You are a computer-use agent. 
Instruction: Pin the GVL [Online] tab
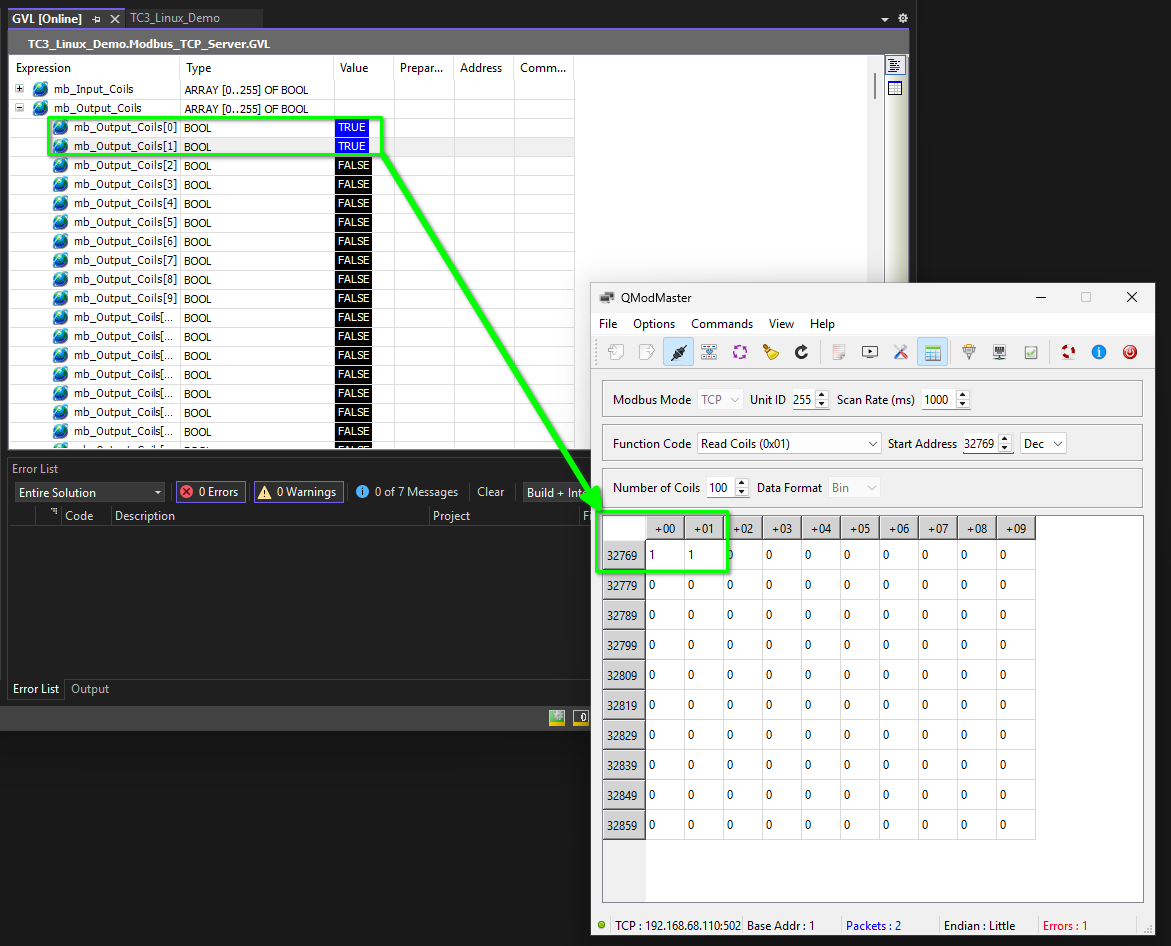(x=96, y=19)
